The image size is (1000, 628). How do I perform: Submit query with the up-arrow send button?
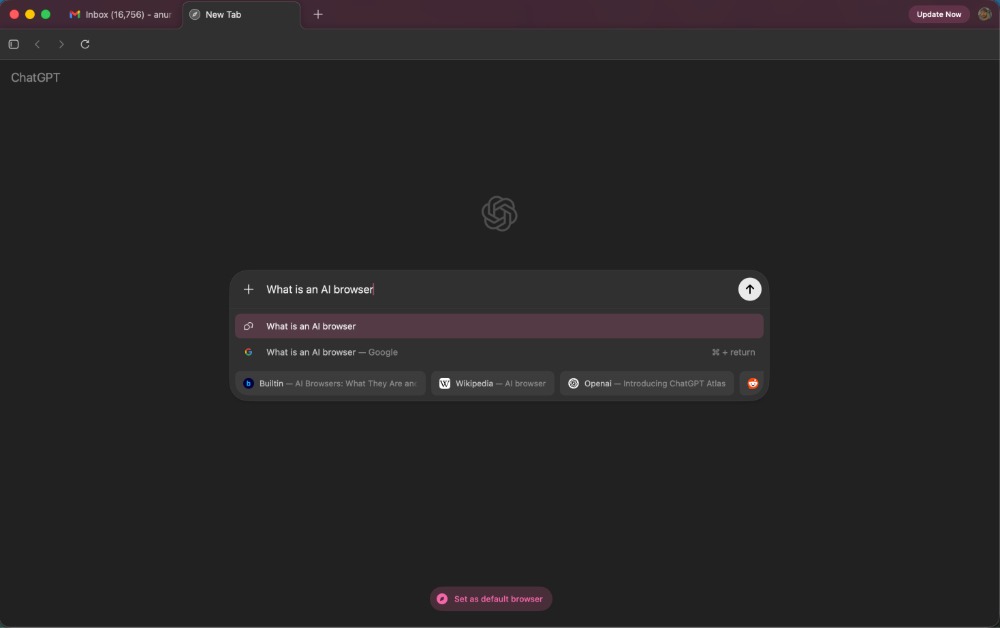(749, 289)
